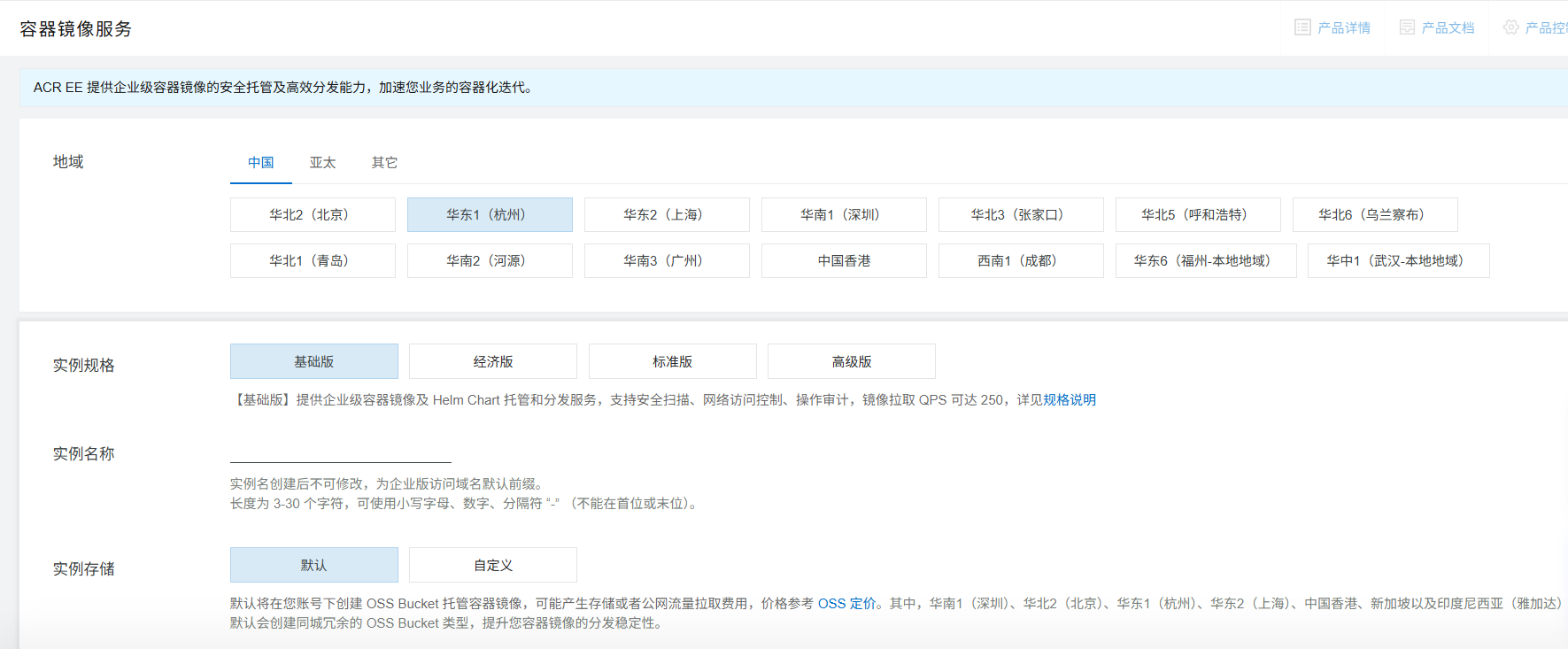
Task: Switch to the 其它 region tab
Action: click(384, 163)
